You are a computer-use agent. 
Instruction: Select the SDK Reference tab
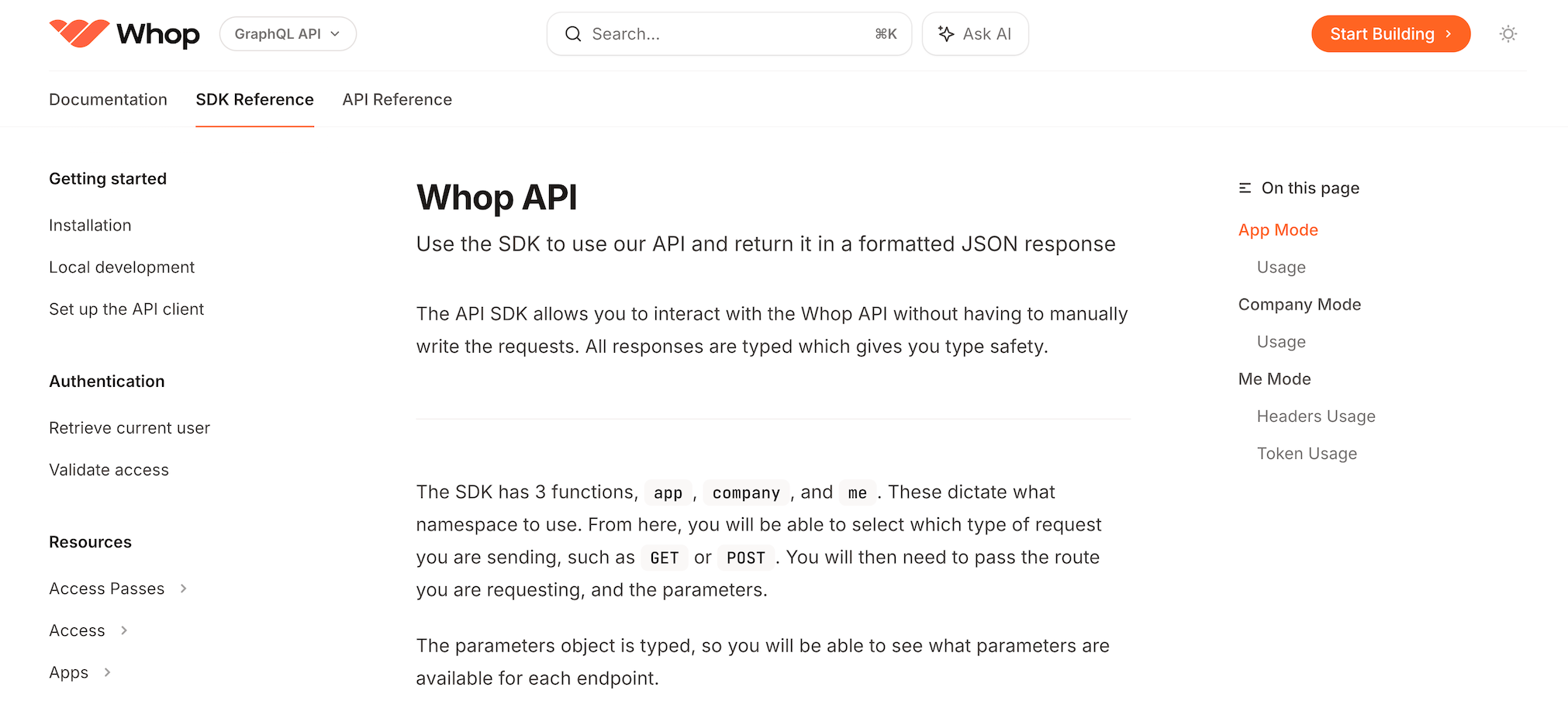click(254, 99)
